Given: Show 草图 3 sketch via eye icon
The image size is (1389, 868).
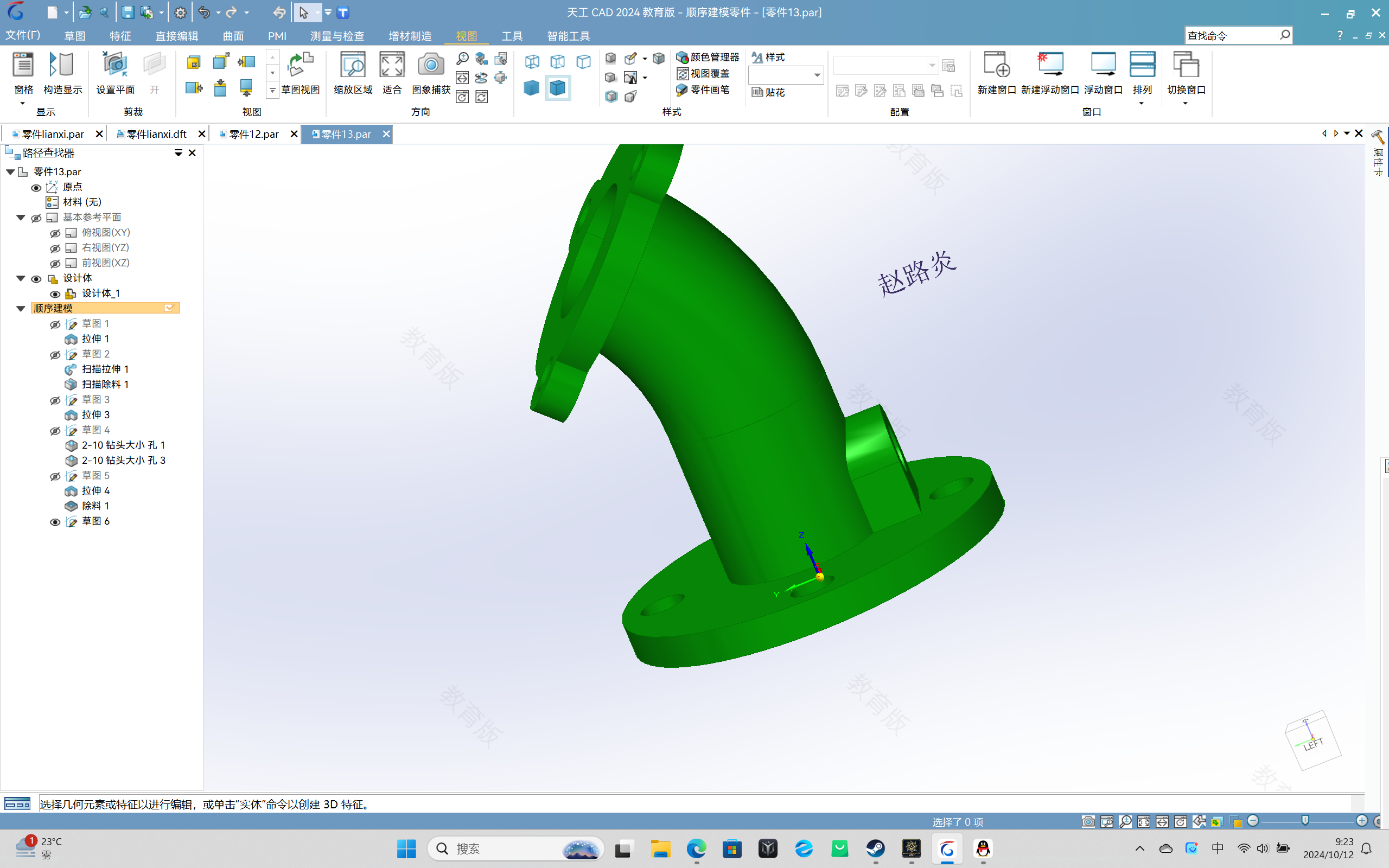Looking at the screenshot, I should tap(55, 400).
